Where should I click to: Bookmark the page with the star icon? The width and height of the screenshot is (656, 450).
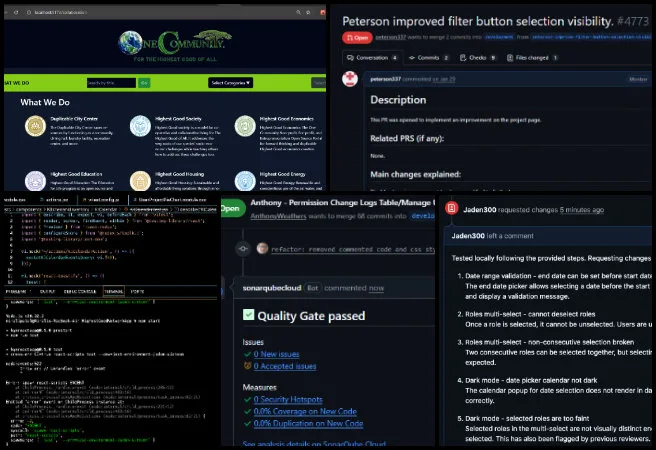[308, 13]
